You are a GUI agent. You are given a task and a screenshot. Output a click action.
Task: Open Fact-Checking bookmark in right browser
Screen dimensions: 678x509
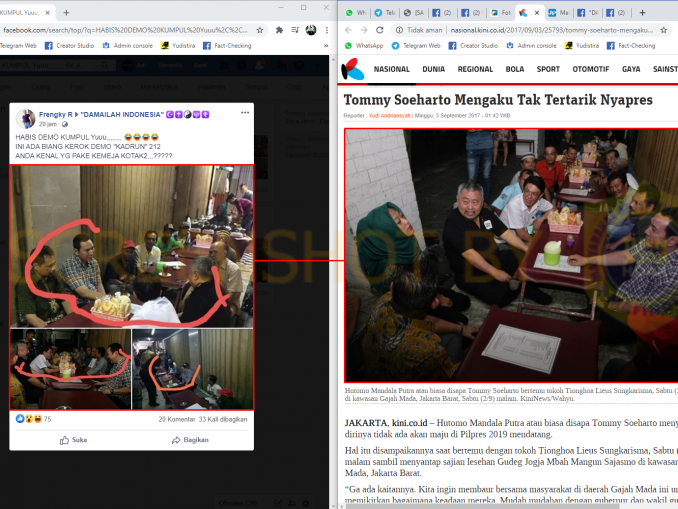tap(631, 45)
